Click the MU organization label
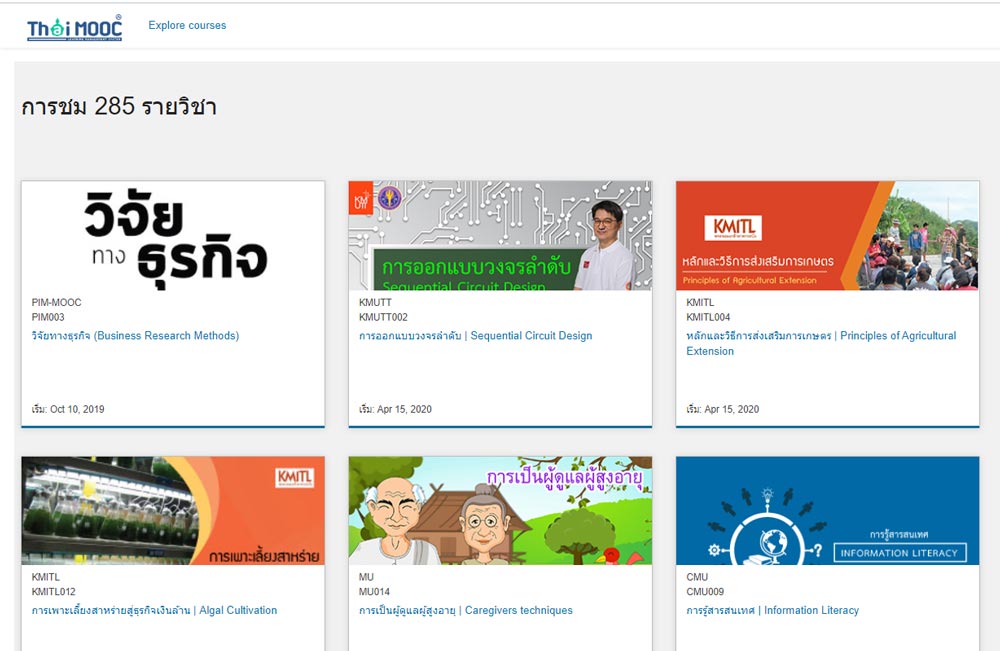Viewport: 1000px width, 651px height. 367,577
